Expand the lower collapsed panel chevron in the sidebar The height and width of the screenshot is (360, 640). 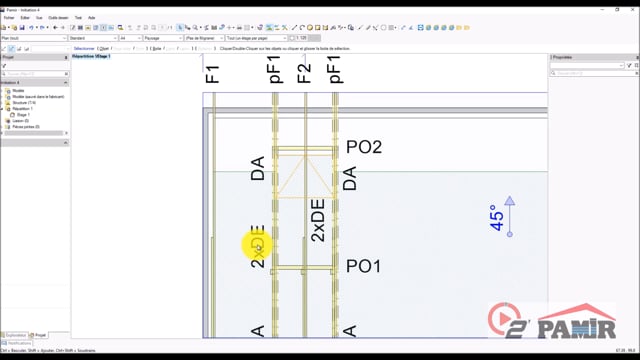(66, 143)
